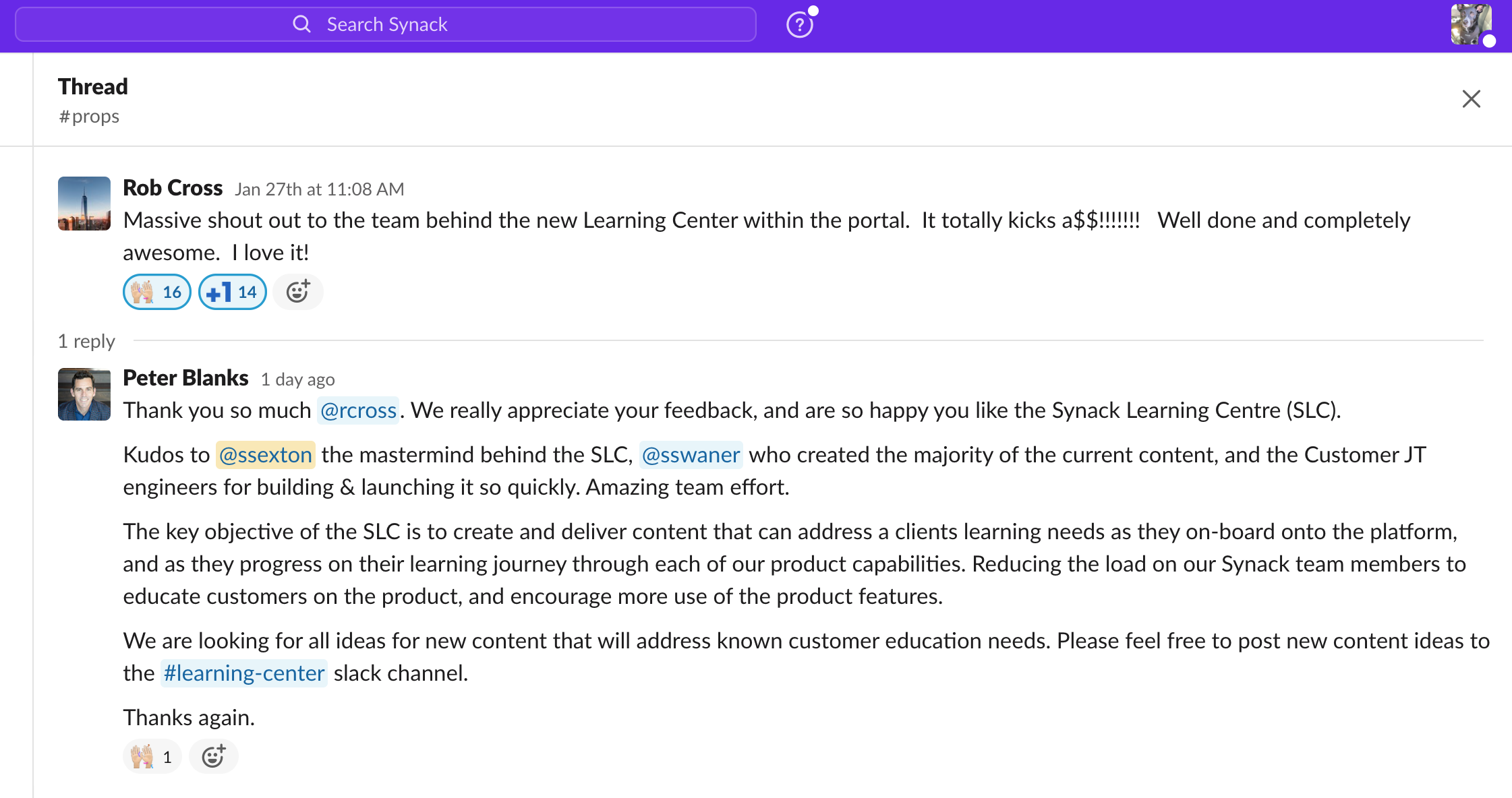Click the Rob Cross sender name

click(x=173, y=188)
